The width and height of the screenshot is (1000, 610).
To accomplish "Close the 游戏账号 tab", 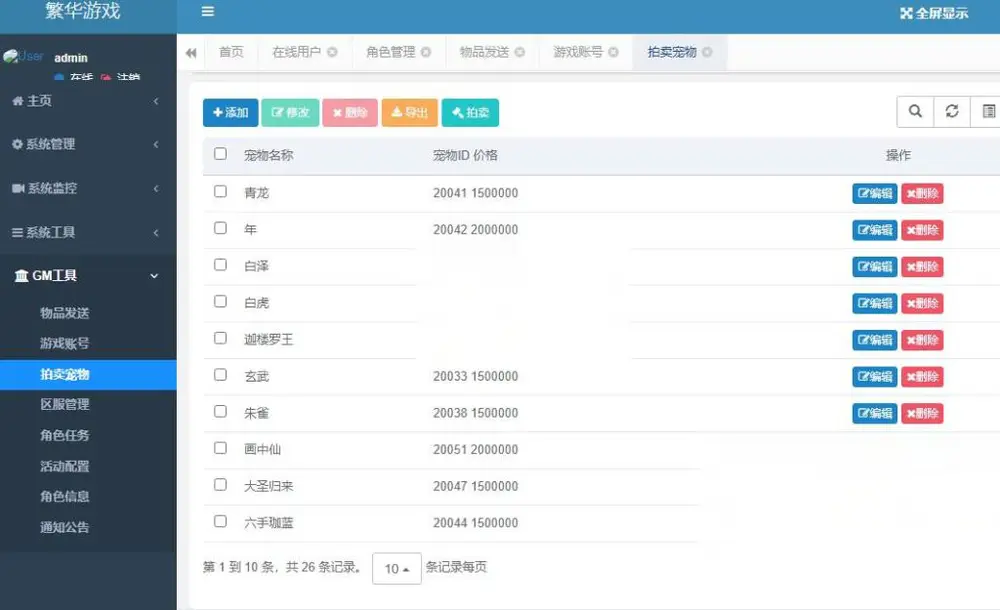I will (x=614, y=52).
